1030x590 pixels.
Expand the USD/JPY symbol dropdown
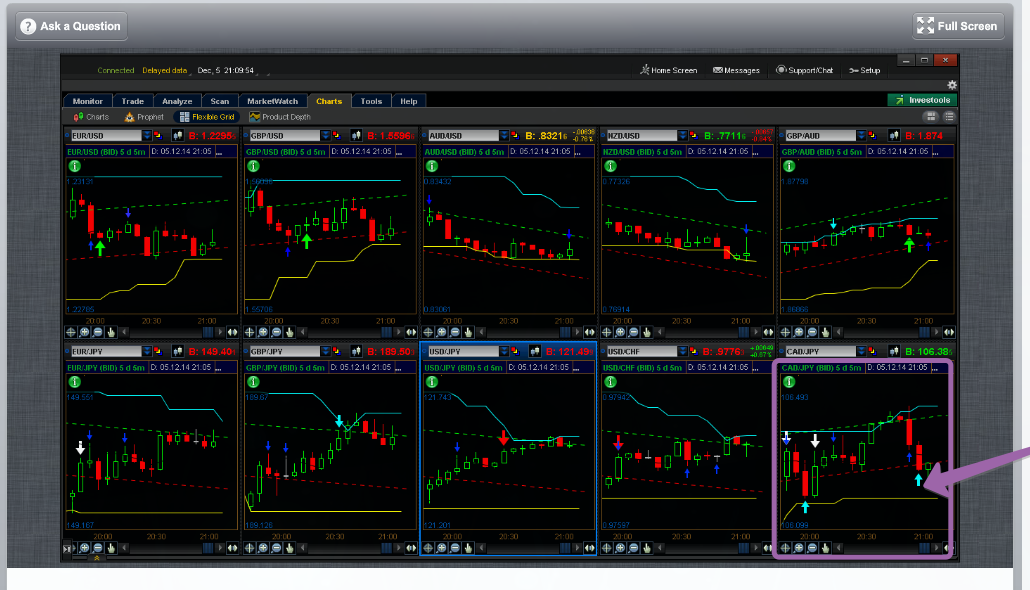[x=503, y=351]
